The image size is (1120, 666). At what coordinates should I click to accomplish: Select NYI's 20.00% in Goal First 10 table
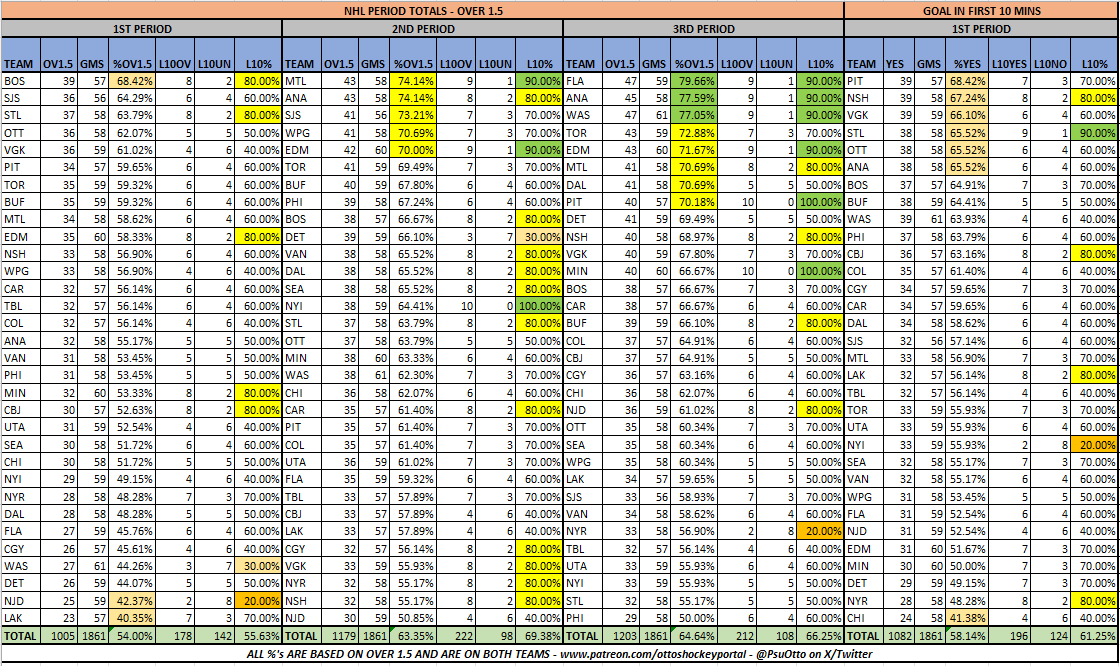point(1095,444)
